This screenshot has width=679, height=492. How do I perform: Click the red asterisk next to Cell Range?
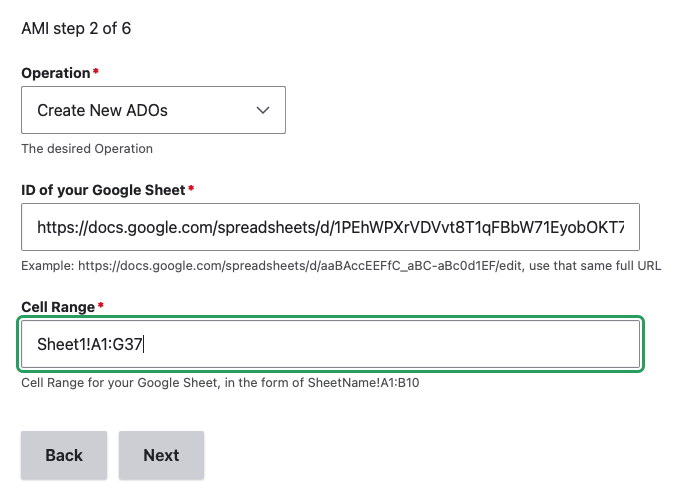click(x=101, y=306)
